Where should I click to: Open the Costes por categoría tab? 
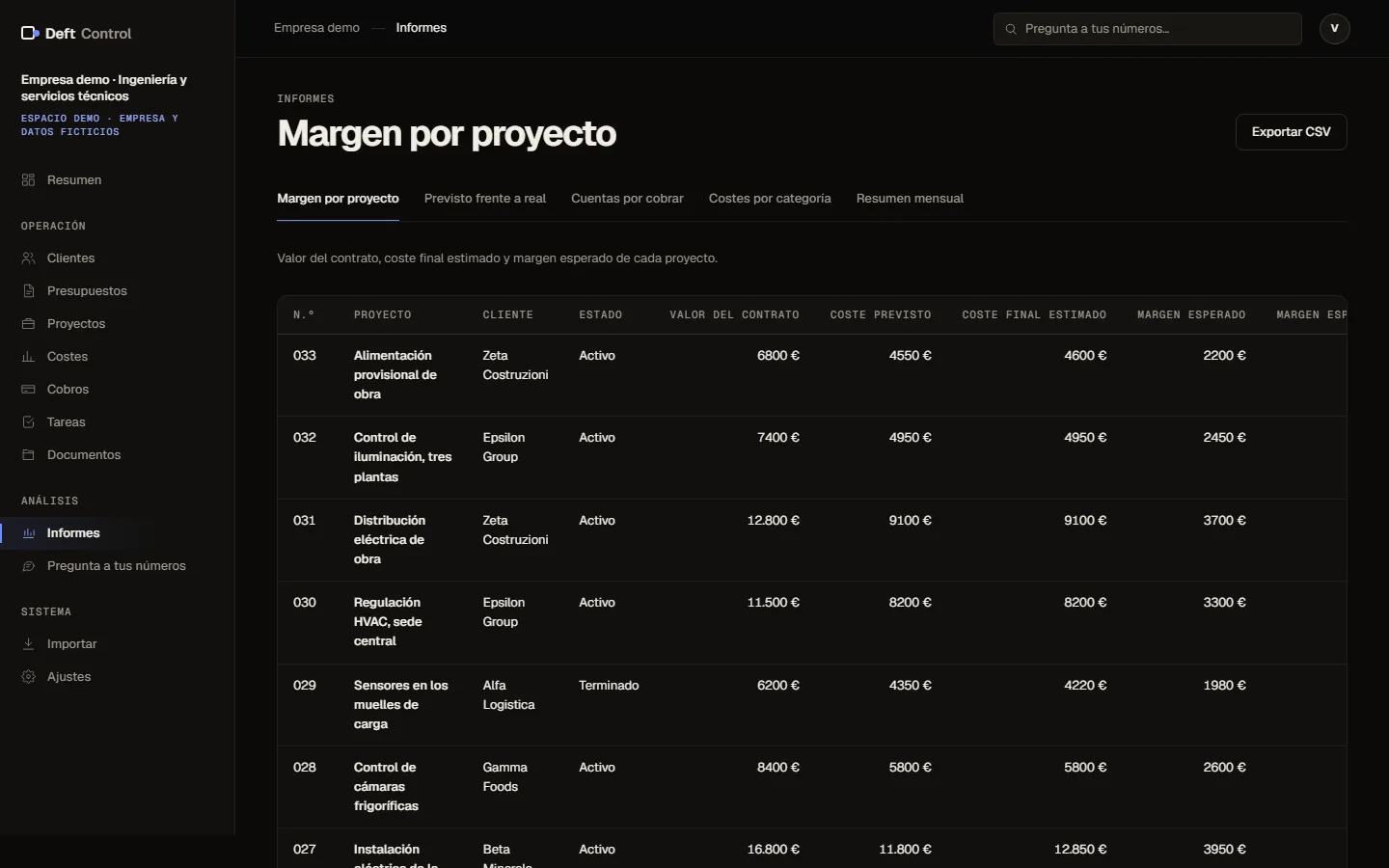pyautogui.click(x=770, y=199)
